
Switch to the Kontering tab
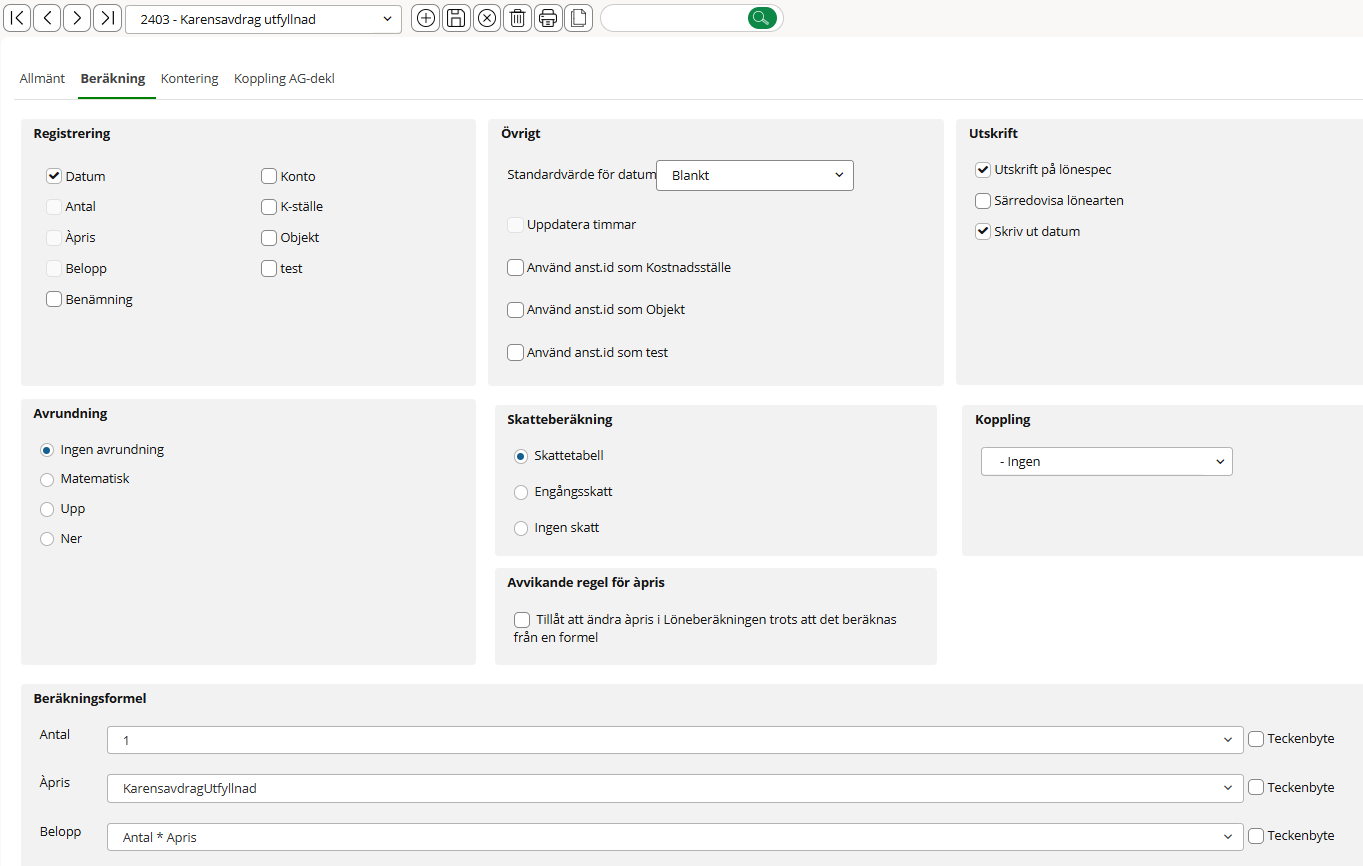tap(189, 79)
